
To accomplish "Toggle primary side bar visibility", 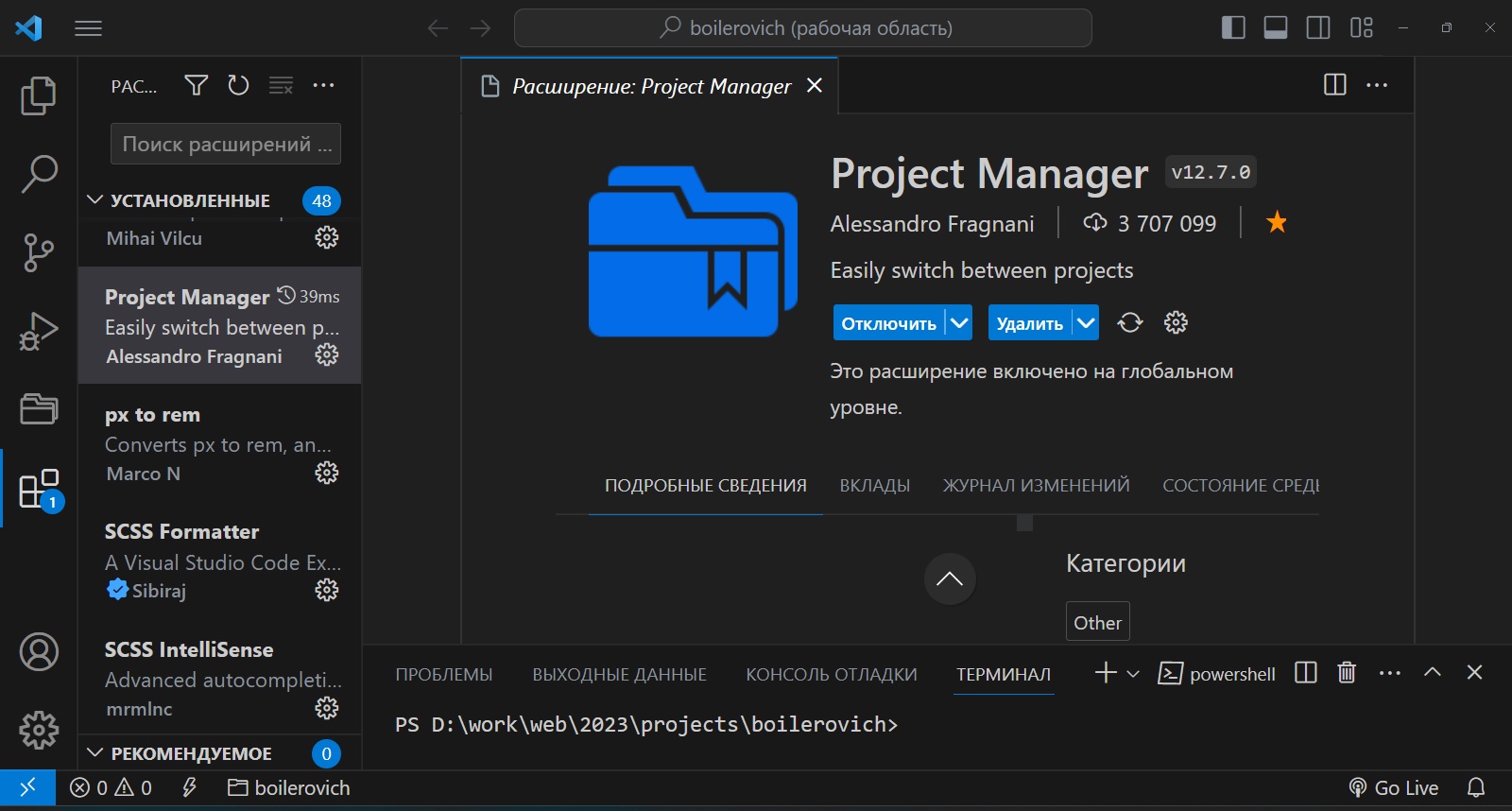I will click(1233, 27).
